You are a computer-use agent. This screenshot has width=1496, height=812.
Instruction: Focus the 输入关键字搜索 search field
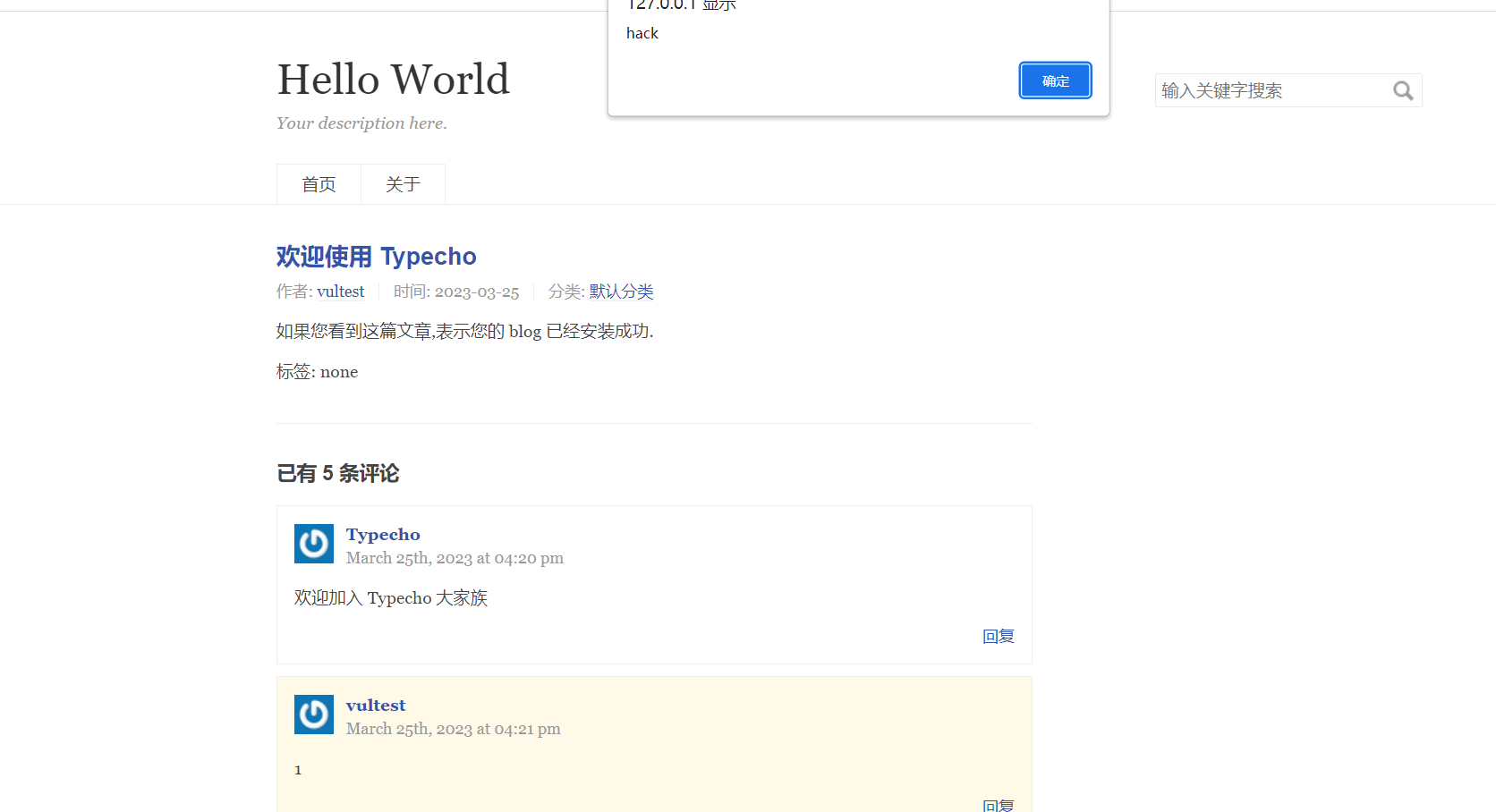coord(1271,90)
